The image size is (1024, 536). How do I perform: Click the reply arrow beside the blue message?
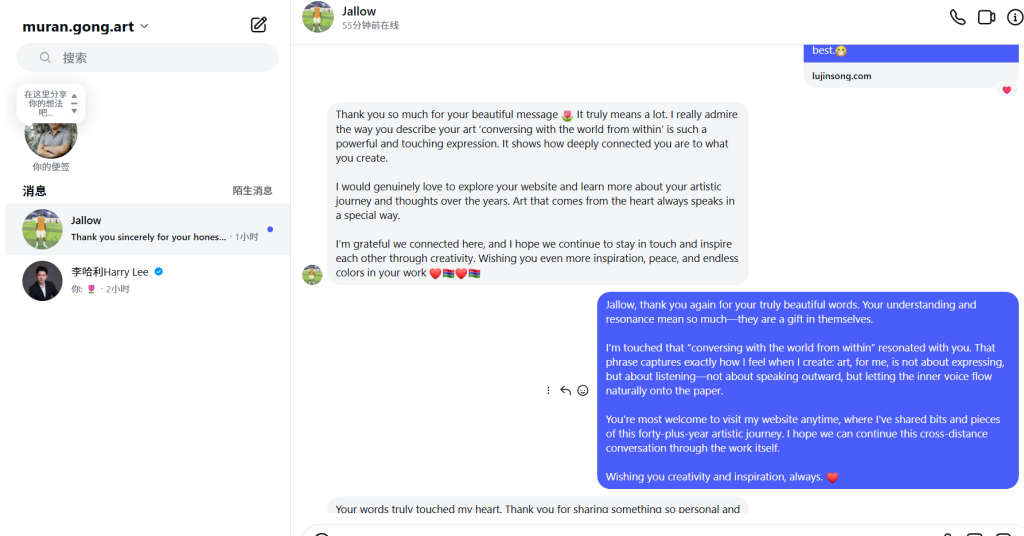pos(565,391)
